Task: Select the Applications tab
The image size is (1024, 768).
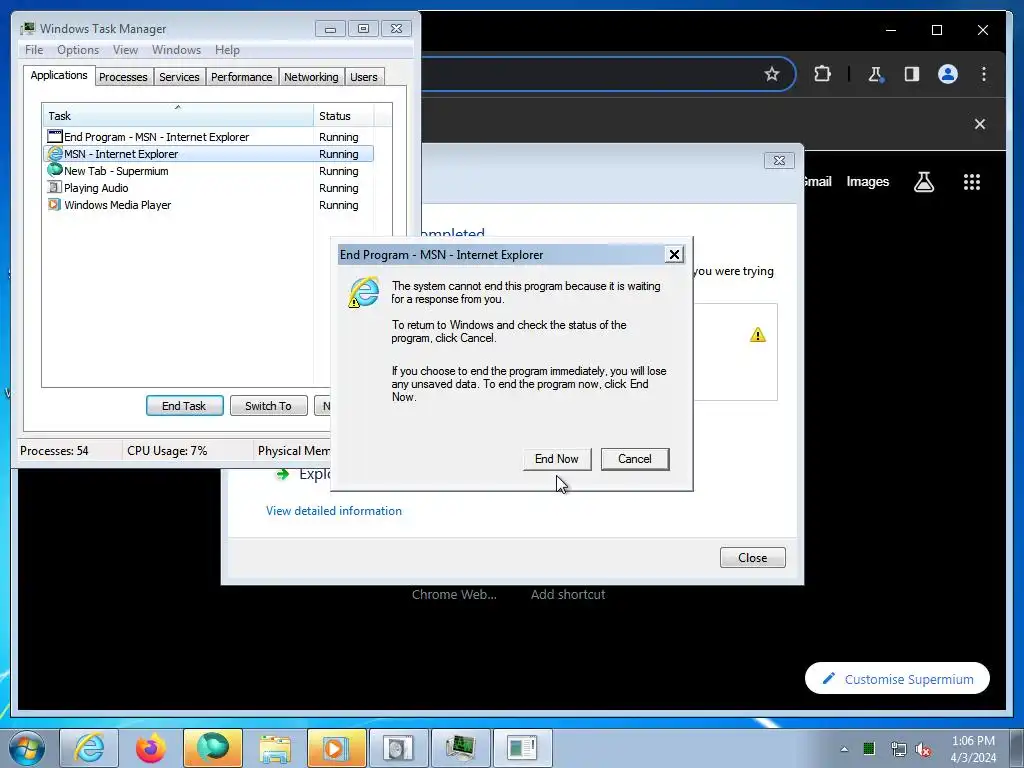Action: click(59, 75)
